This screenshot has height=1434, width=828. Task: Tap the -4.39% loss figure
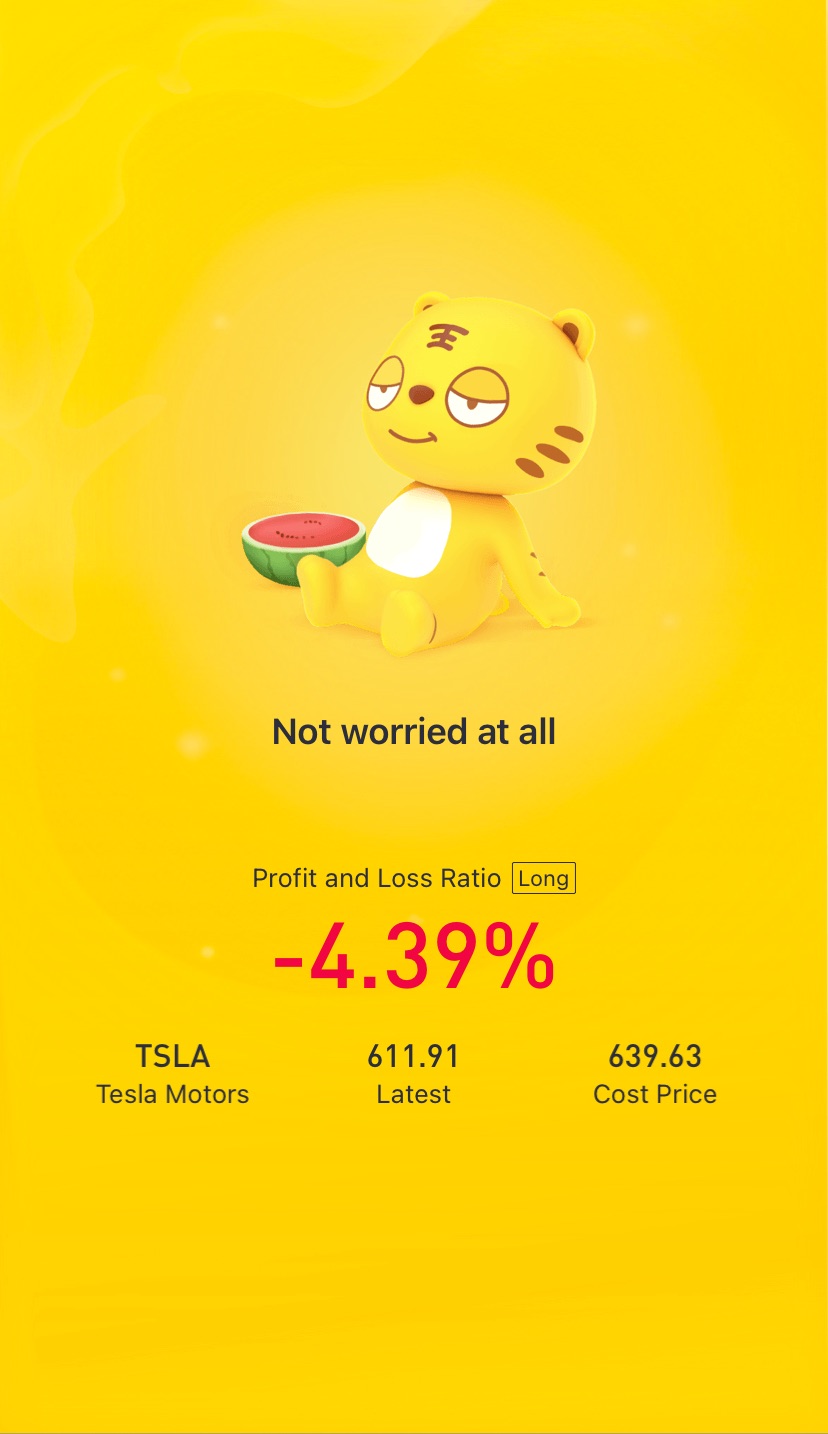(x=413, y=956)
